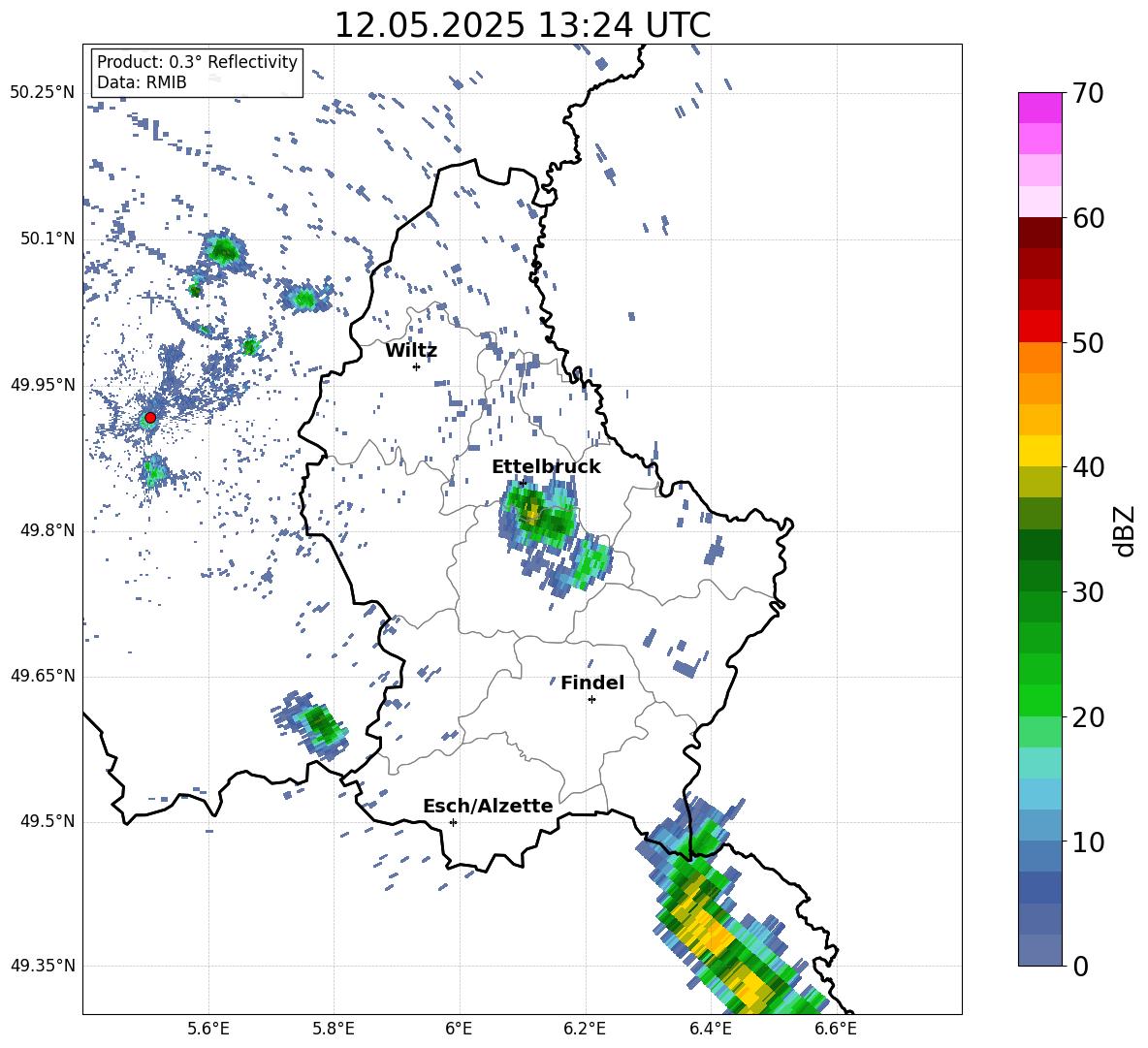Click the 'Data: RMIB' text
Viewport: 1148px width, 1048px height.
tap(142, 82)
